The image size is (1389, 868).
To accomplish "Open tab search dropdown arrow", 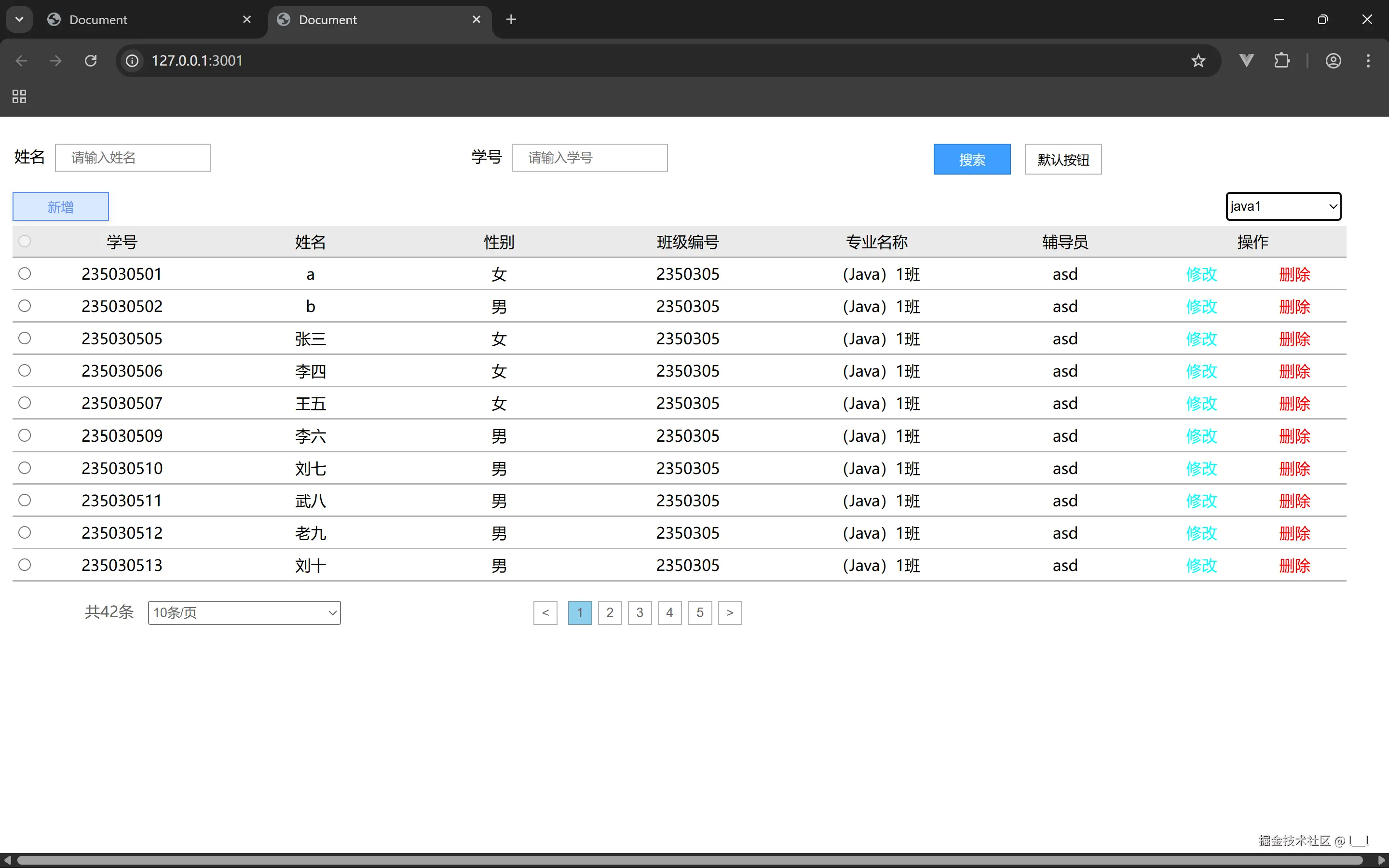I will (x=19, y=19).
